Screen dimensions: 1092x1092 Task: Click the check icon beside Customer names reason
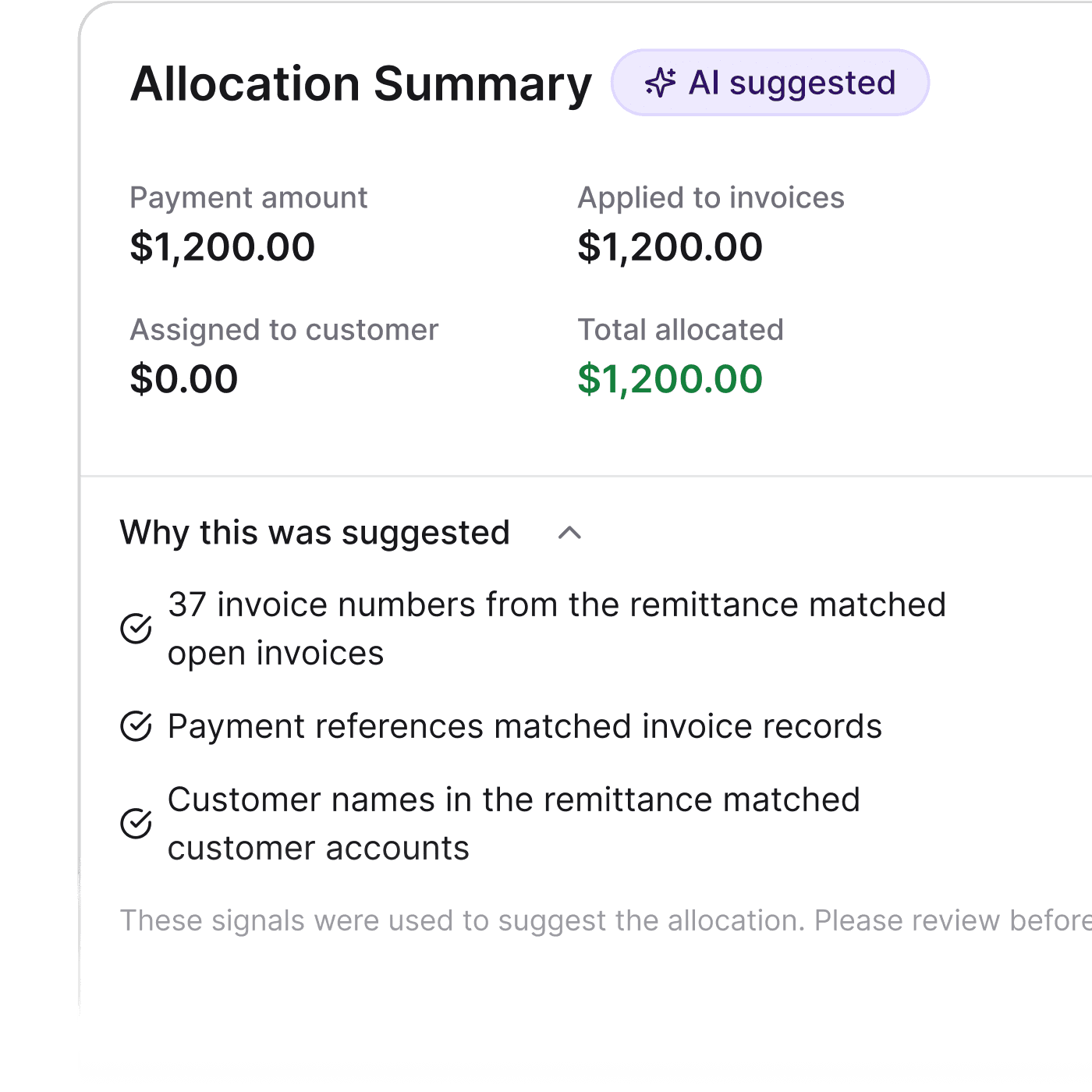136,823
